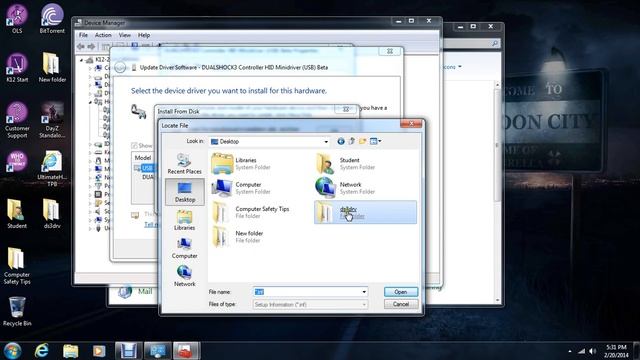Click the Open button

[401, 292]
